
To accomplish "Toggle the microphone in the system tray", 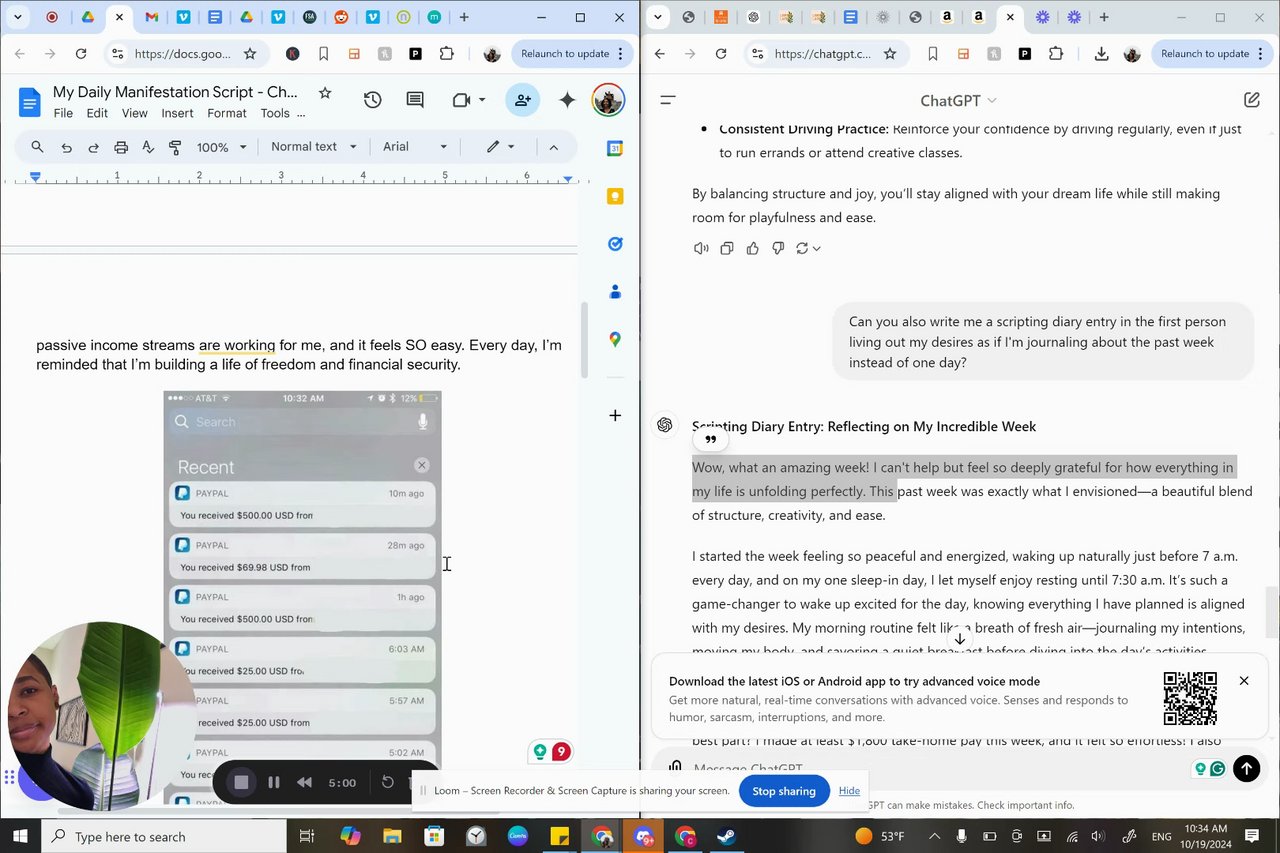I will click(961, 836).
